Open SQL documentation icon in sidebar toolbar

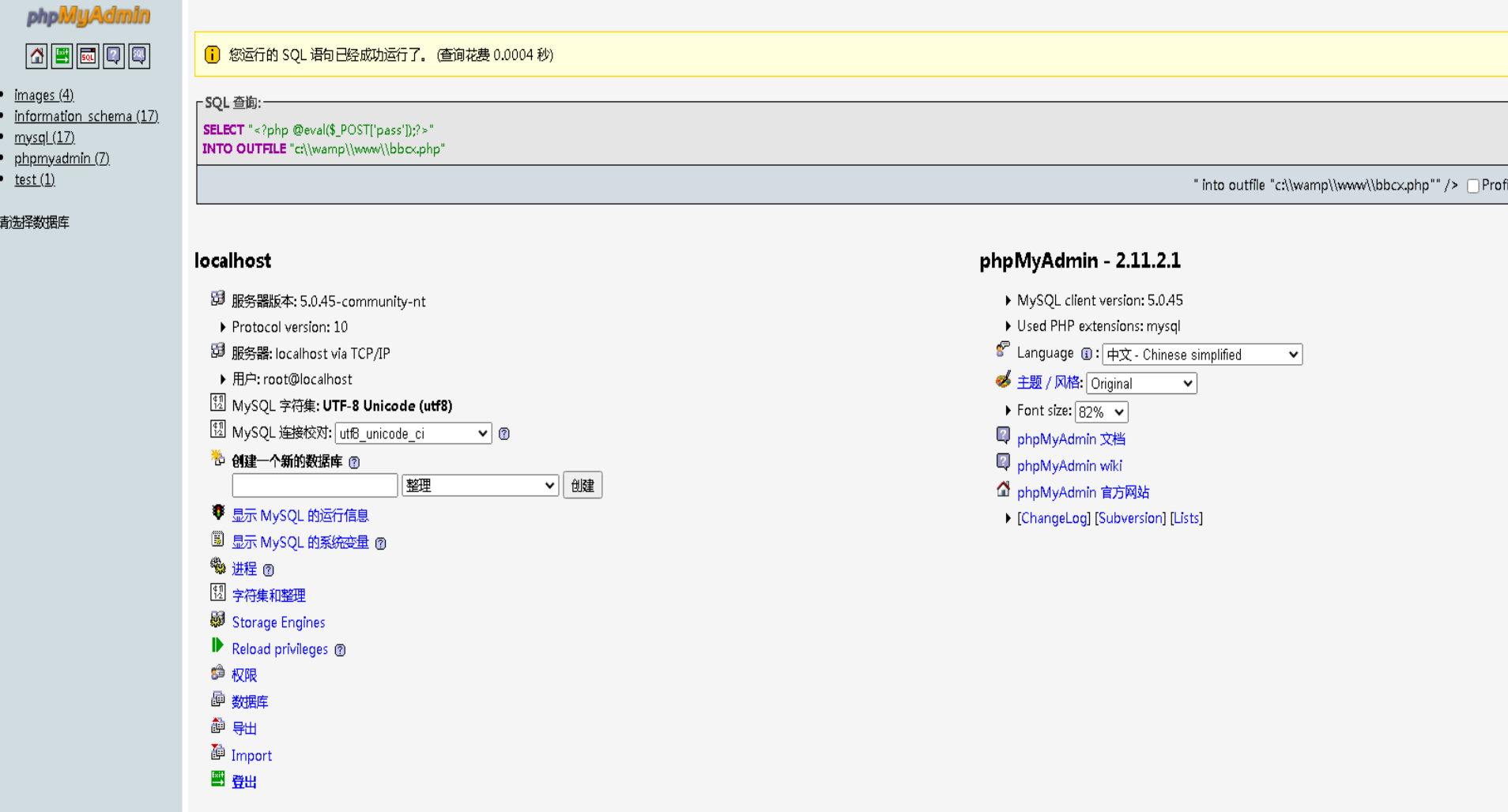139,56
